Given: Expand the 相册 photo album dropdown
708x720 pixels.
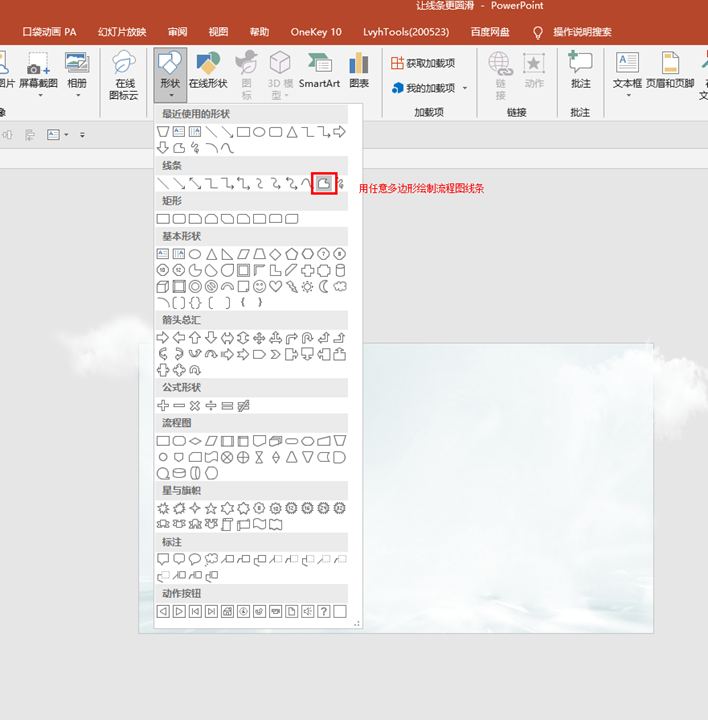Looking at the screenshot, I should 78,96.
